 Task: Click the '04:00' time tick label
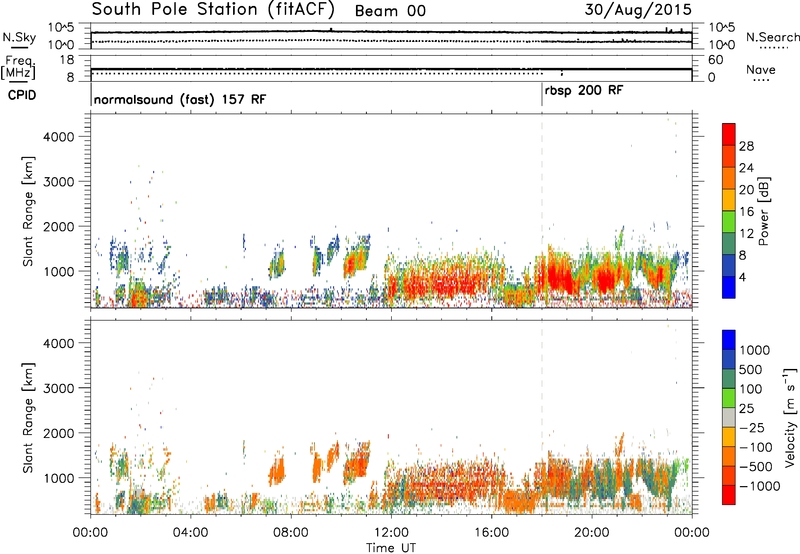[190, 533]
